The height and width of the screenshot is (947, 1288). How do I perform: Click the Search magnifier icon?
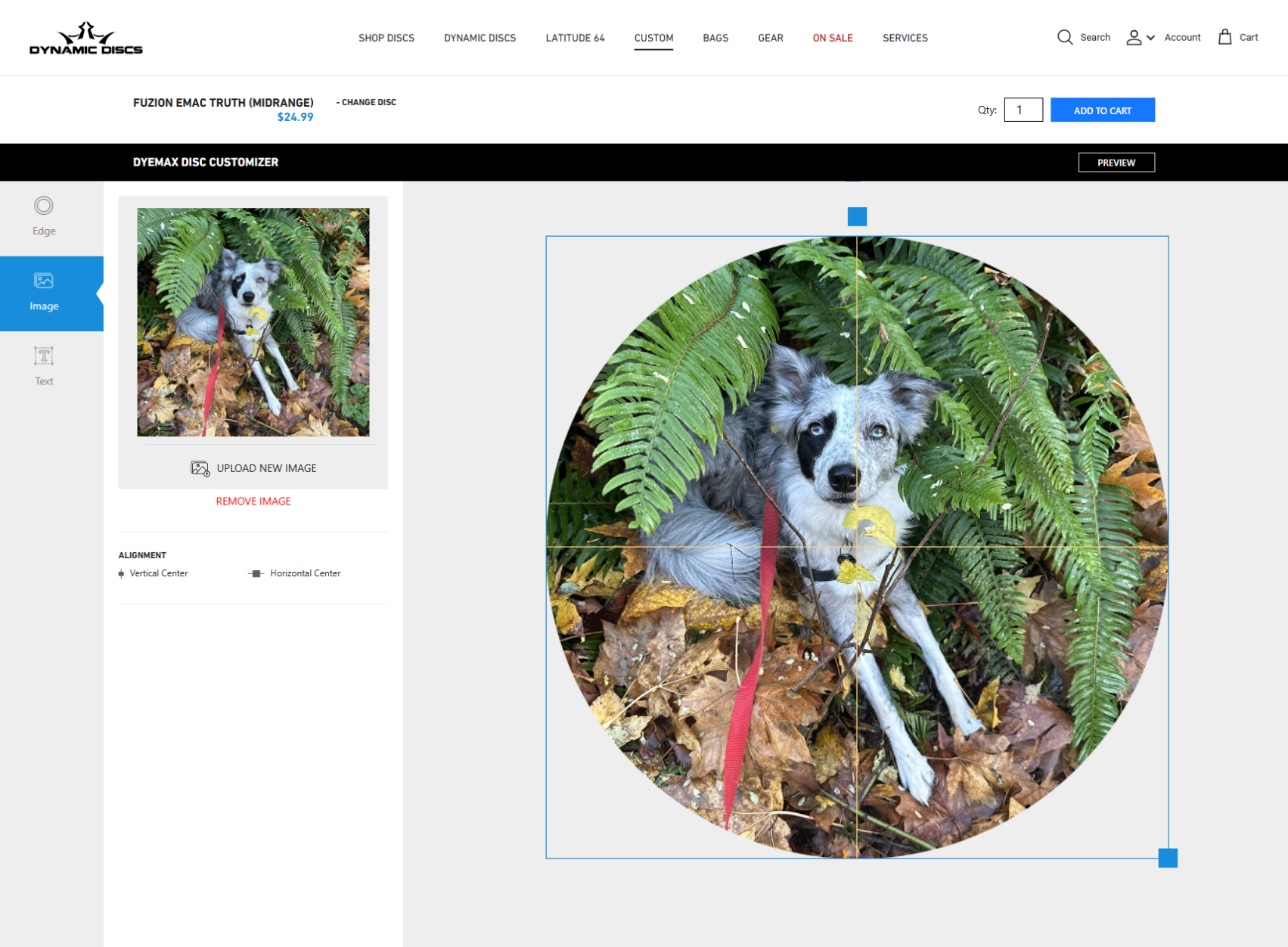1065,37
